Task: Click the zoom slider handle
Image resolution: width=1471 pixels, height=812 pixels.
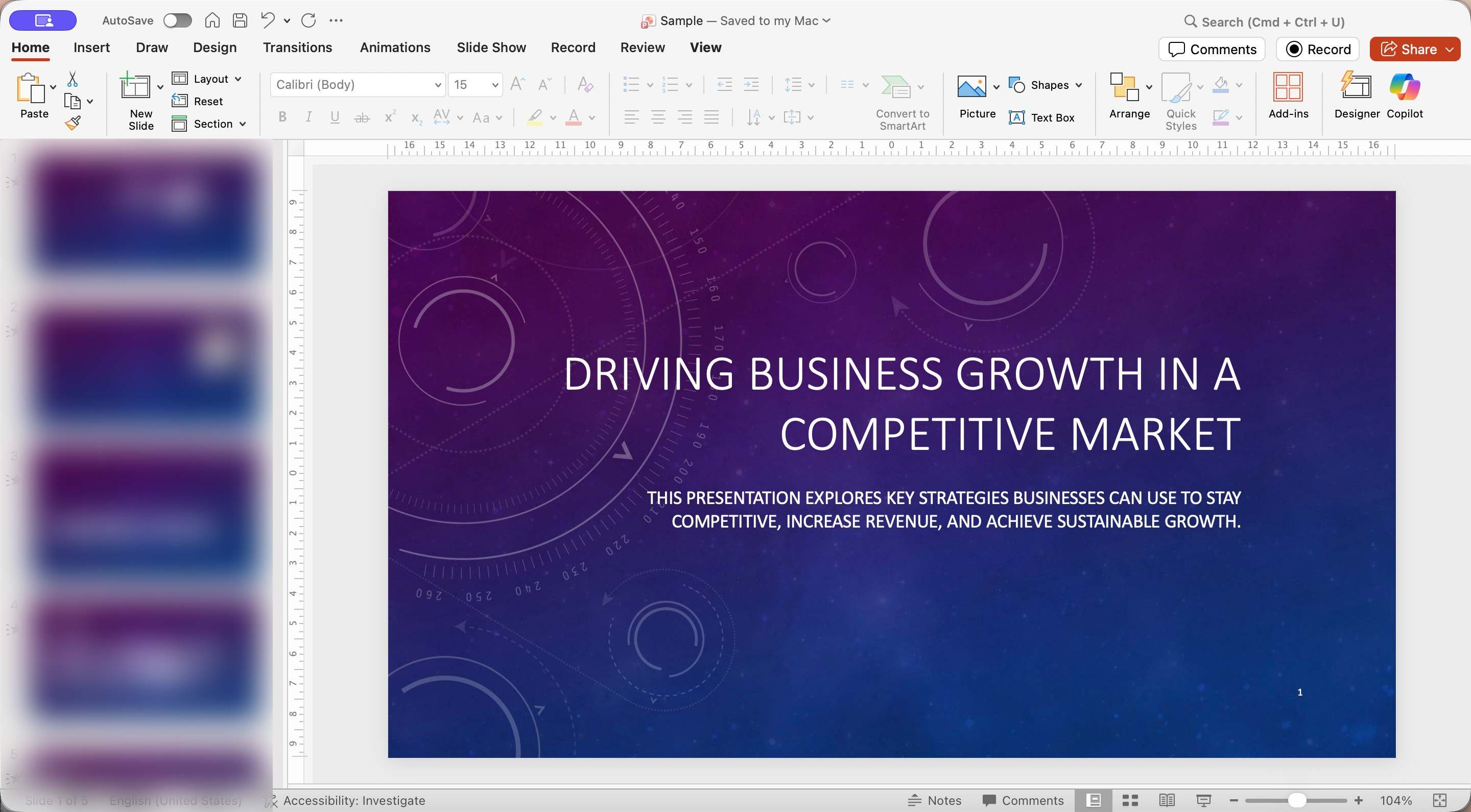Action: 1296,800
